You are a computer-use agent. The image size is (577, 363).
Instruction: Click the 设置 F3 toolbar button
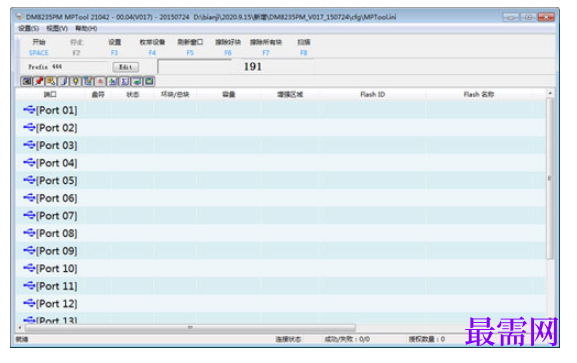114,47
